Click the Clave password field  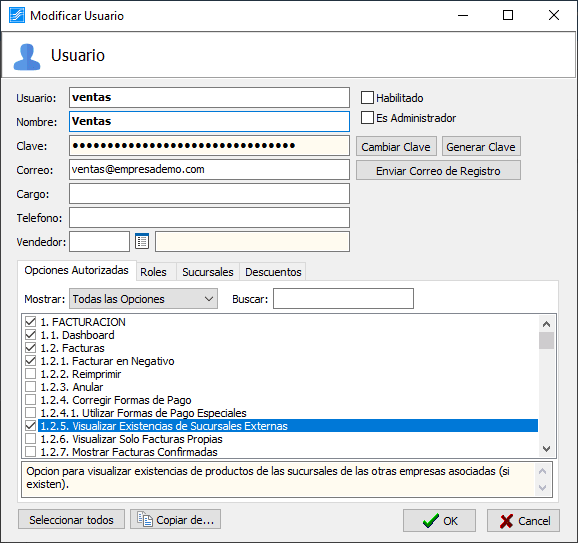[209, 146]
